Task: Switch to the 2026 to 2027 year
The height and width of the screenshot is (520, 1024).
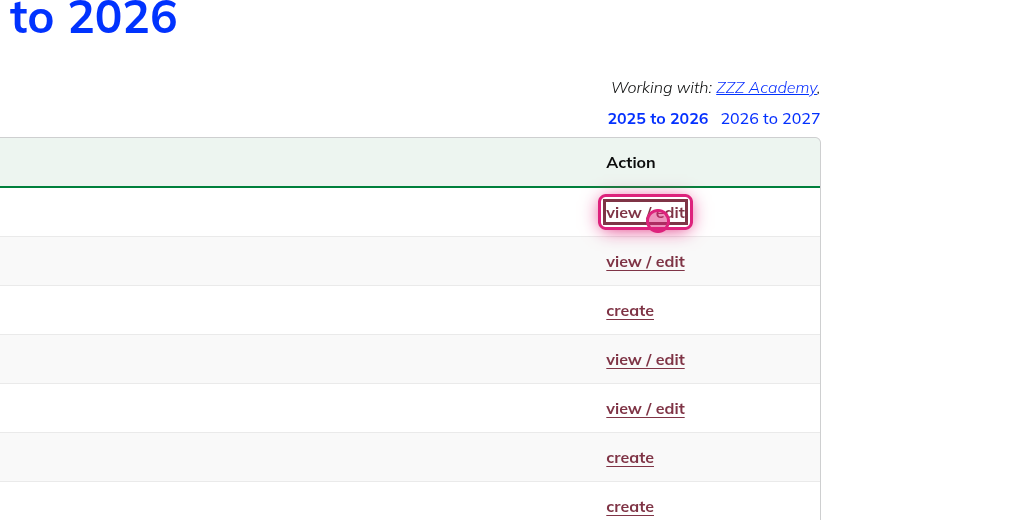Action: (770, 119)
